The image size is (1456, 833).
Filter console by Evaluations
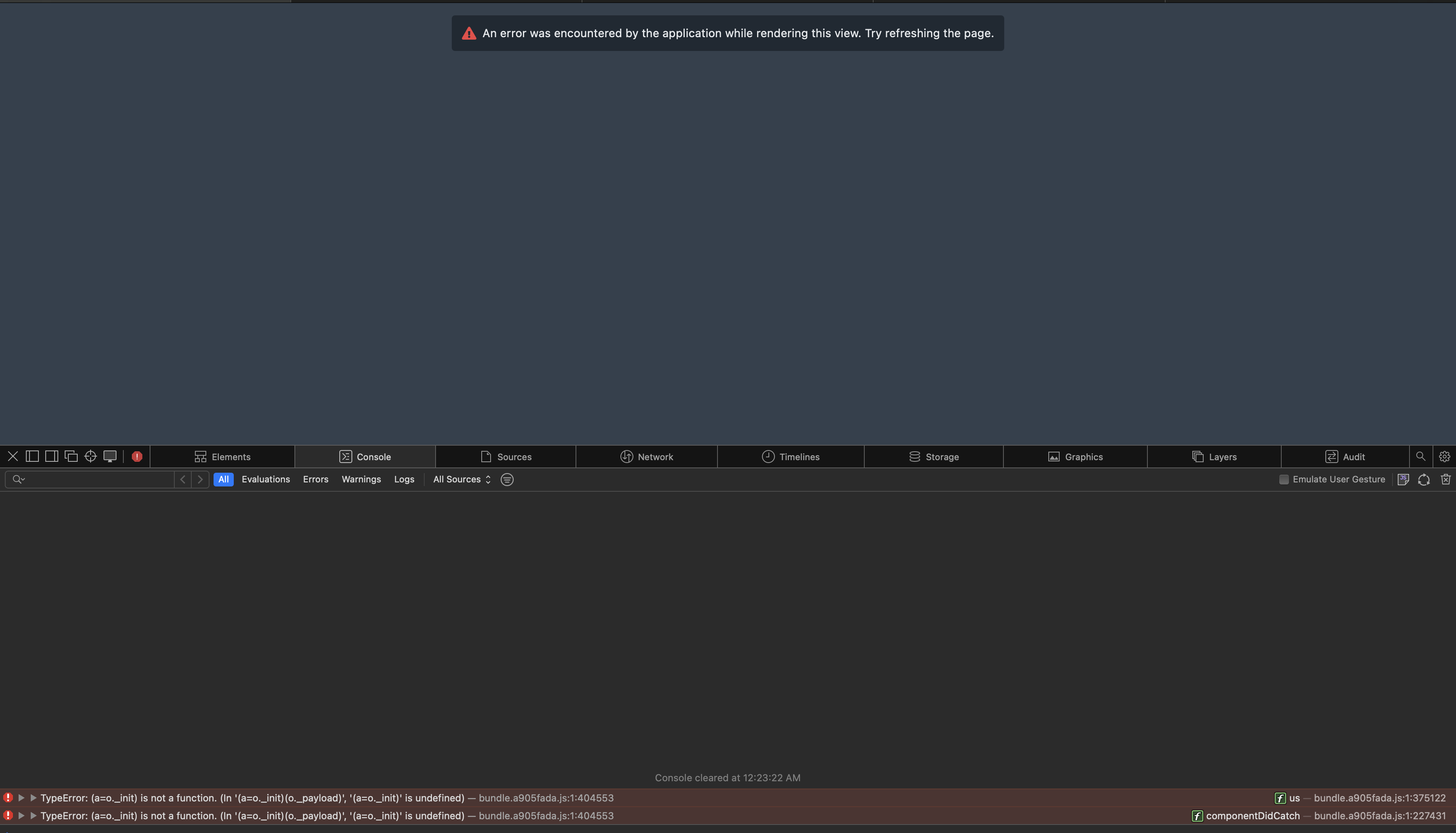pyautogui.click(x=265, y=480)
